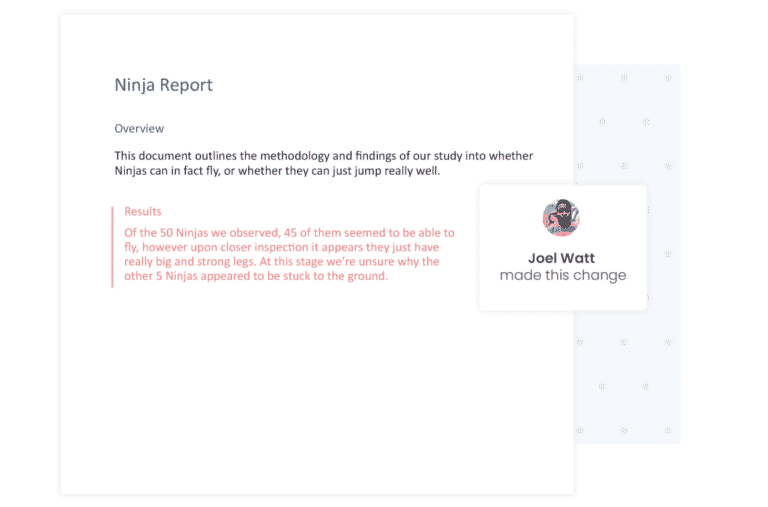Open the "Joel Watt" author name
The width and height of the screenshot is (768, 507).
coord(561,258)
